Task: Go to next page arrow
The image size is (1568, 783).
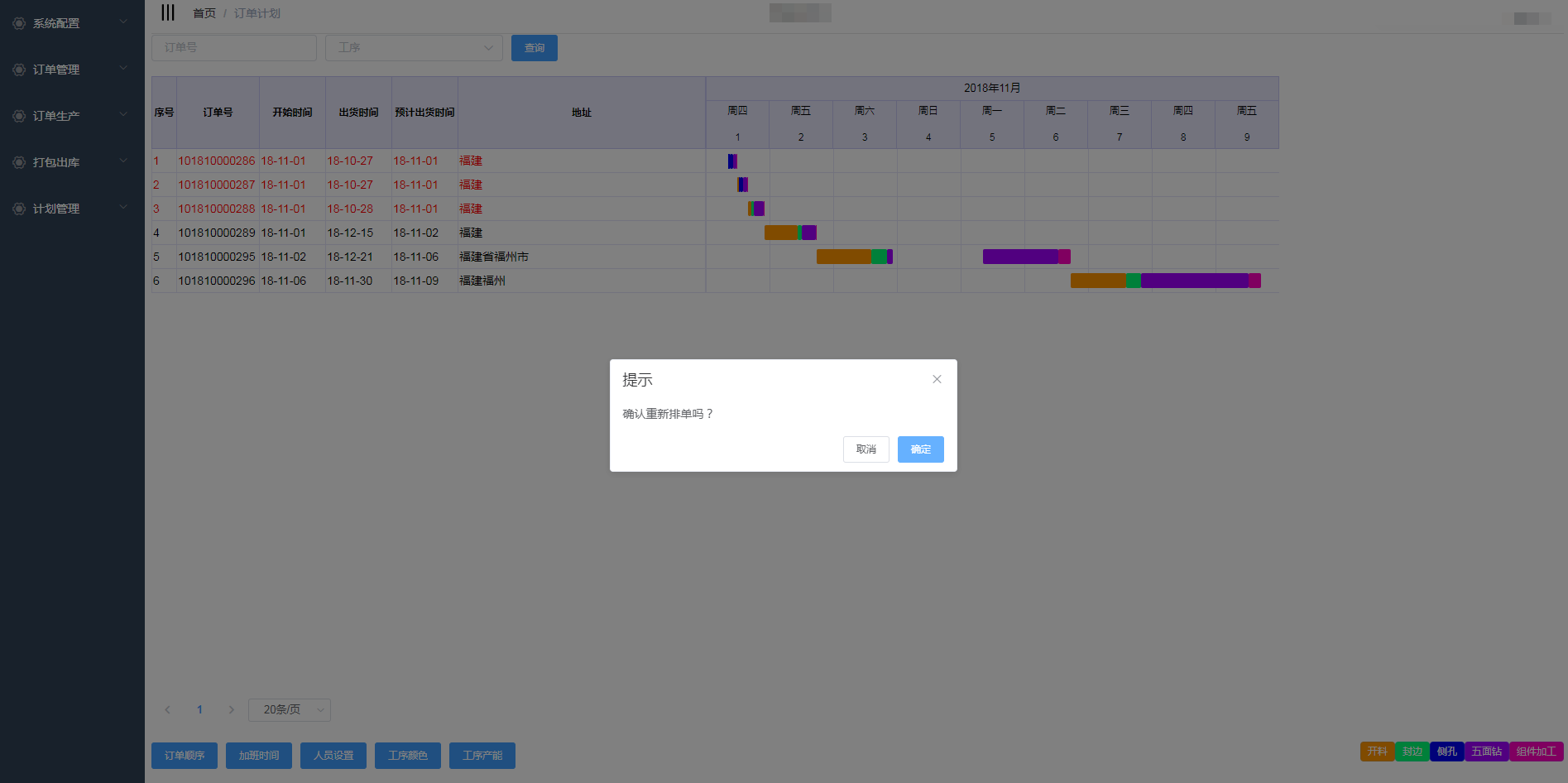Action: click(x=231, y=709)
